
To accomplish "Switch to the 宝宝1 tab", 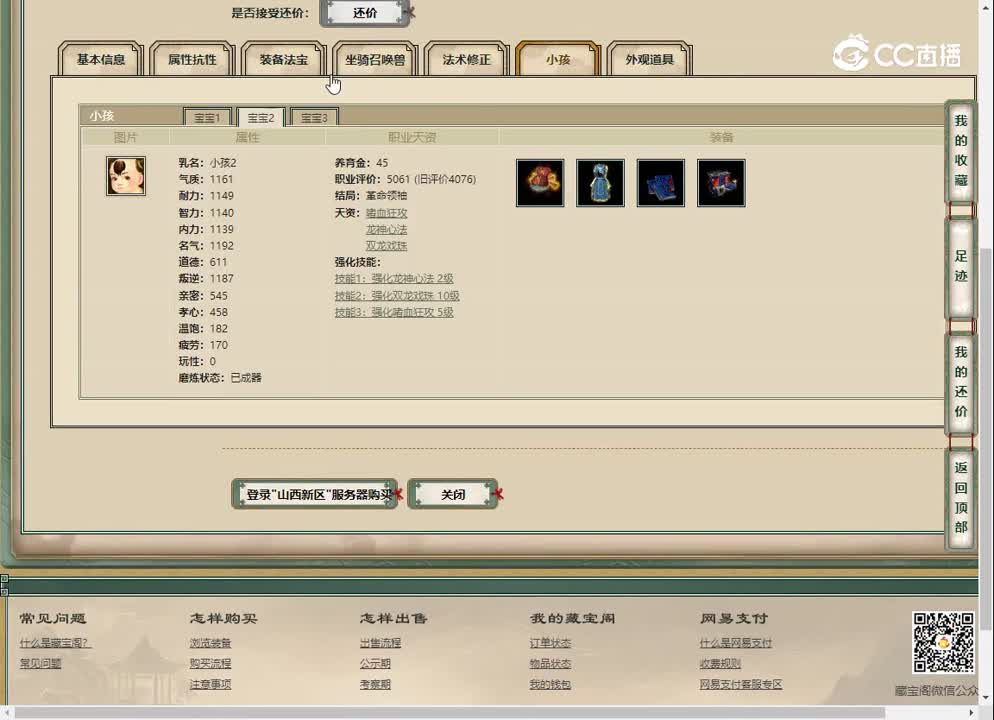I will 207,116.
